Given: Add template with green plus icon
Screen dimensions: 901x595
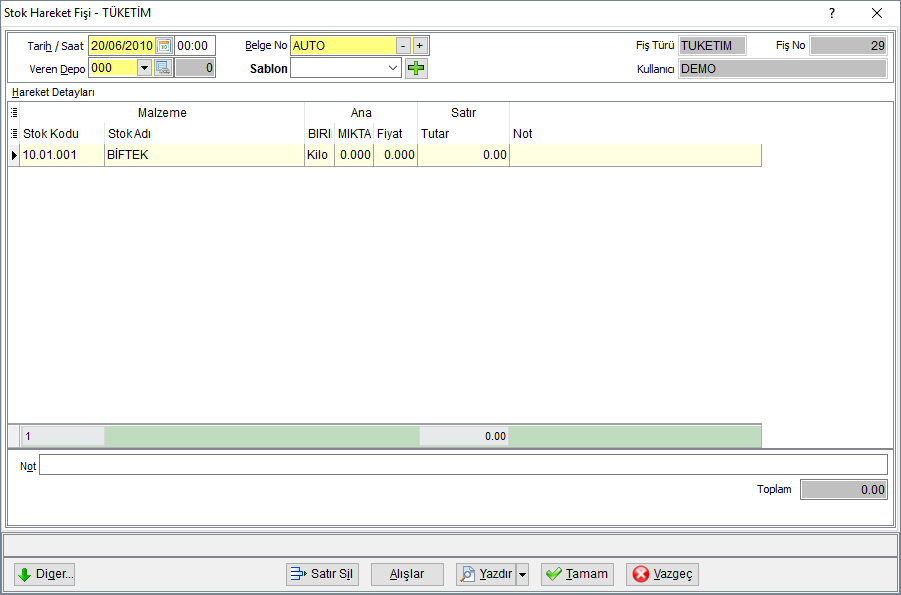Looking at the screenshot, I should pos(416,68).
